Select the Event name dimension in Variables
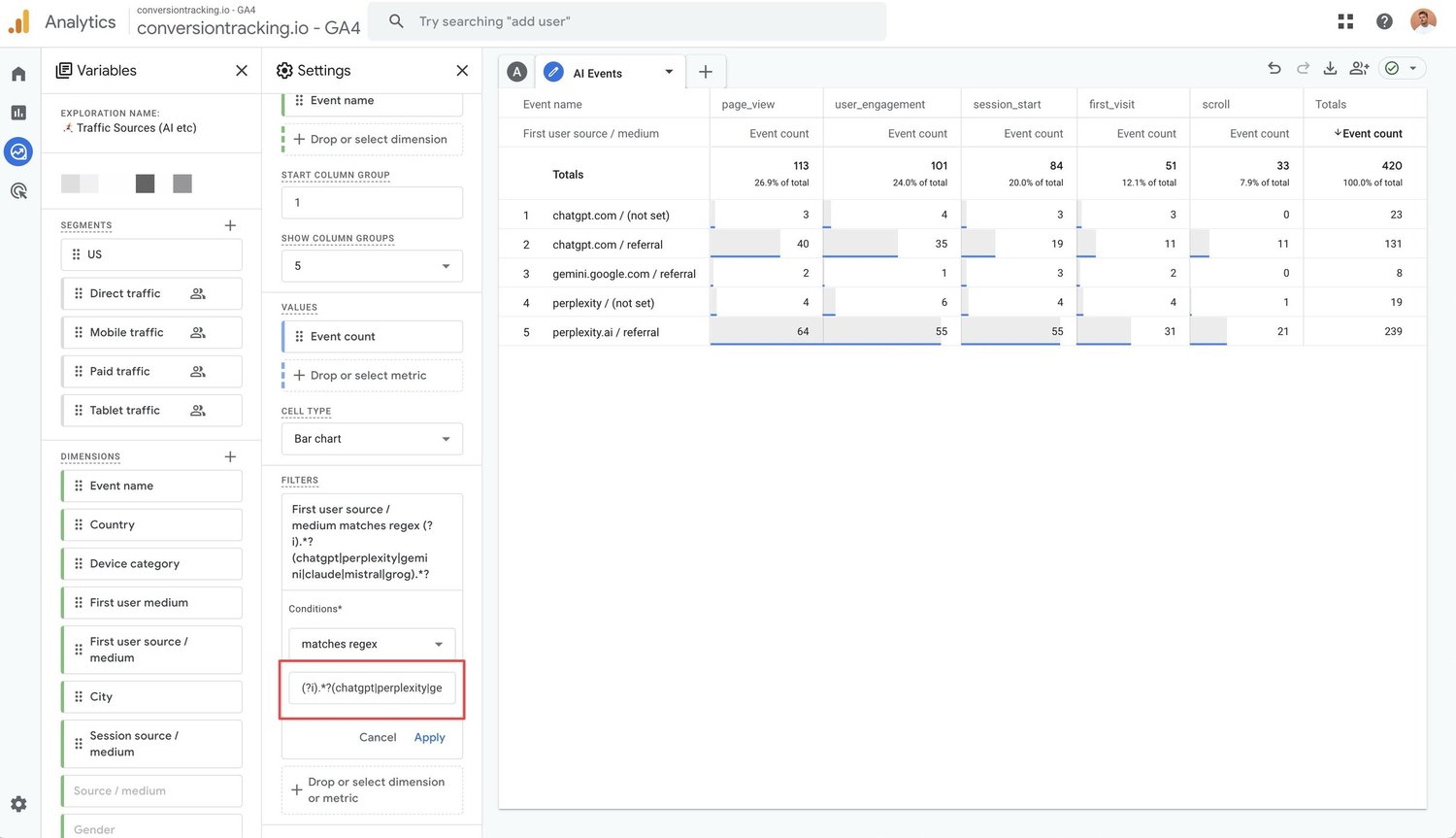This screenshot has height=838, width=1456. [x=151, y=486]
